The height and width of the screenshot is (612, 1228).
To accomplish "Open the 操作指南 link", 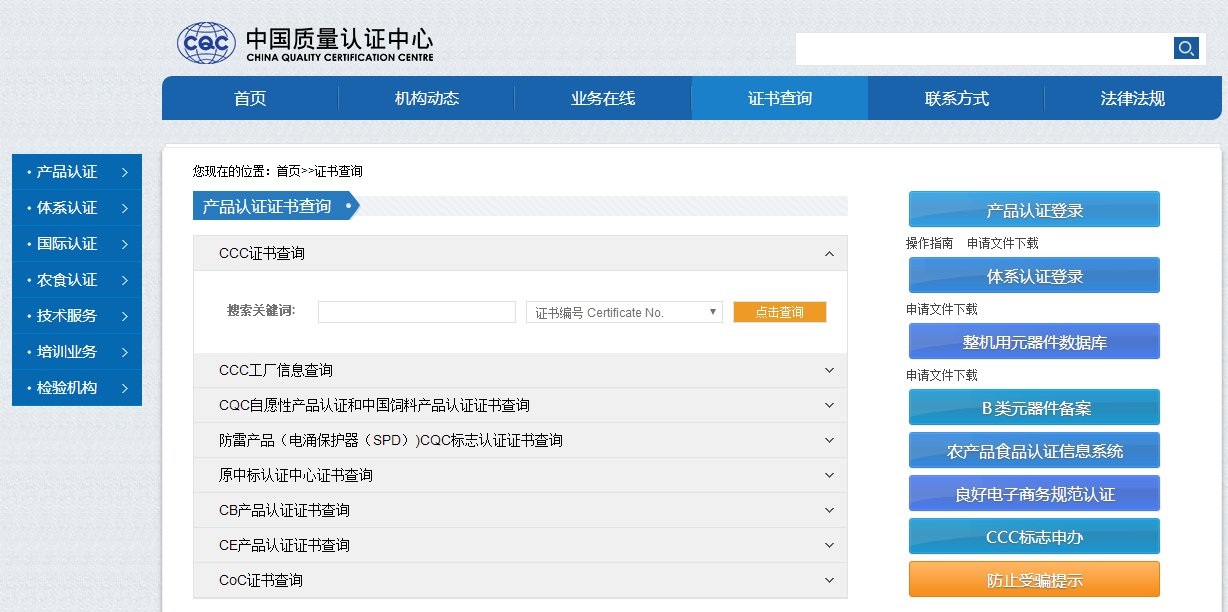I will (929, 242).
